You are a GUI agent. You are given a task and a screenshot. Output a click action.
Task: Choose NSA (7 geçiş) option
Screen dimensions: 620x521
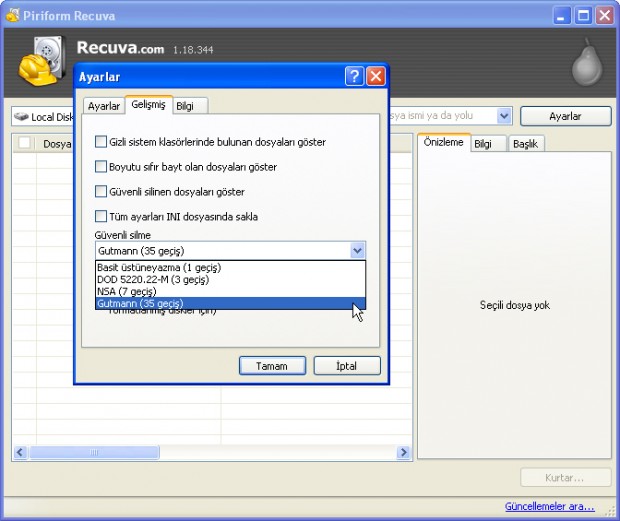(x=231, y=291)
